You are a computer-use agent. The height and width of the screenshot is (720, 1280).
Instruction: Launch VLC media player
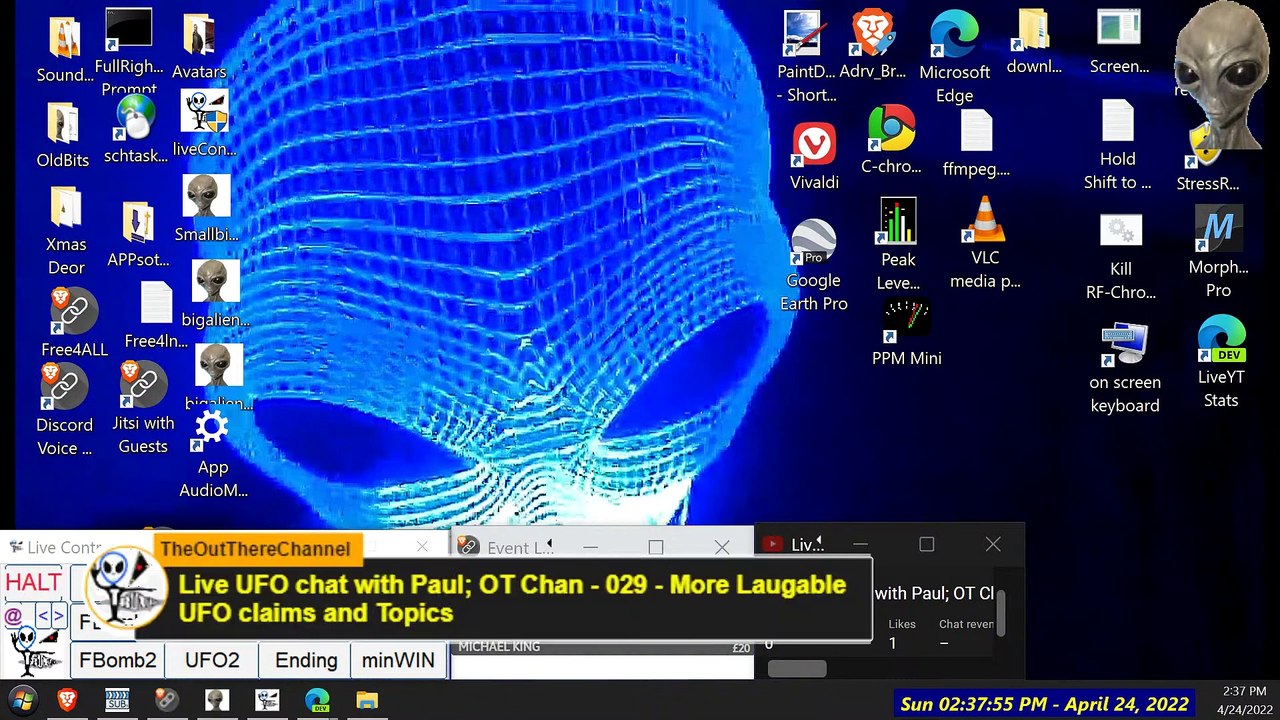point(985,243)
